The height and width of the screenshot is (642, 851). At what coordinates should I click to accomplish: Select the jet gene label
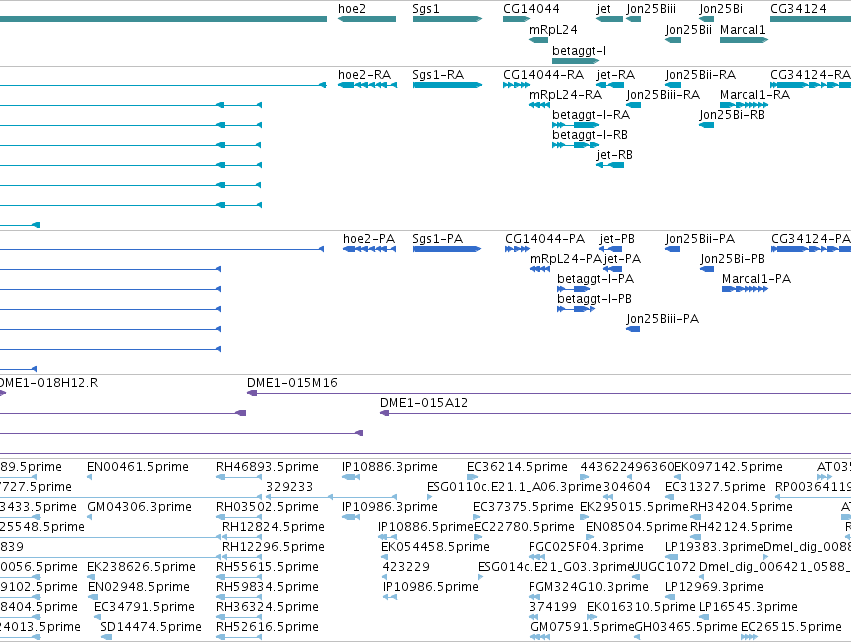pyautogui.click(x=603, y=9)
